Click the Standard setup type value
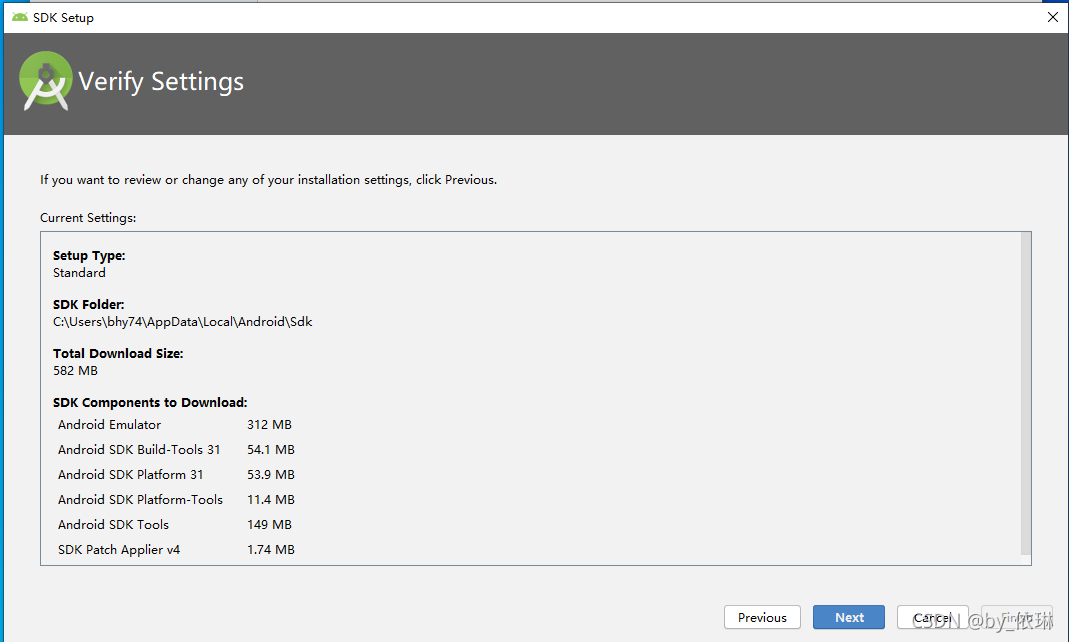 [x=79, y=273]
